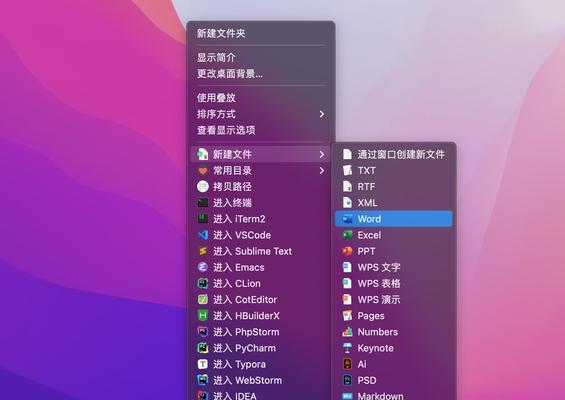Click the CLion app icon
The image size is (565, 400).
[x=203, y=283]
